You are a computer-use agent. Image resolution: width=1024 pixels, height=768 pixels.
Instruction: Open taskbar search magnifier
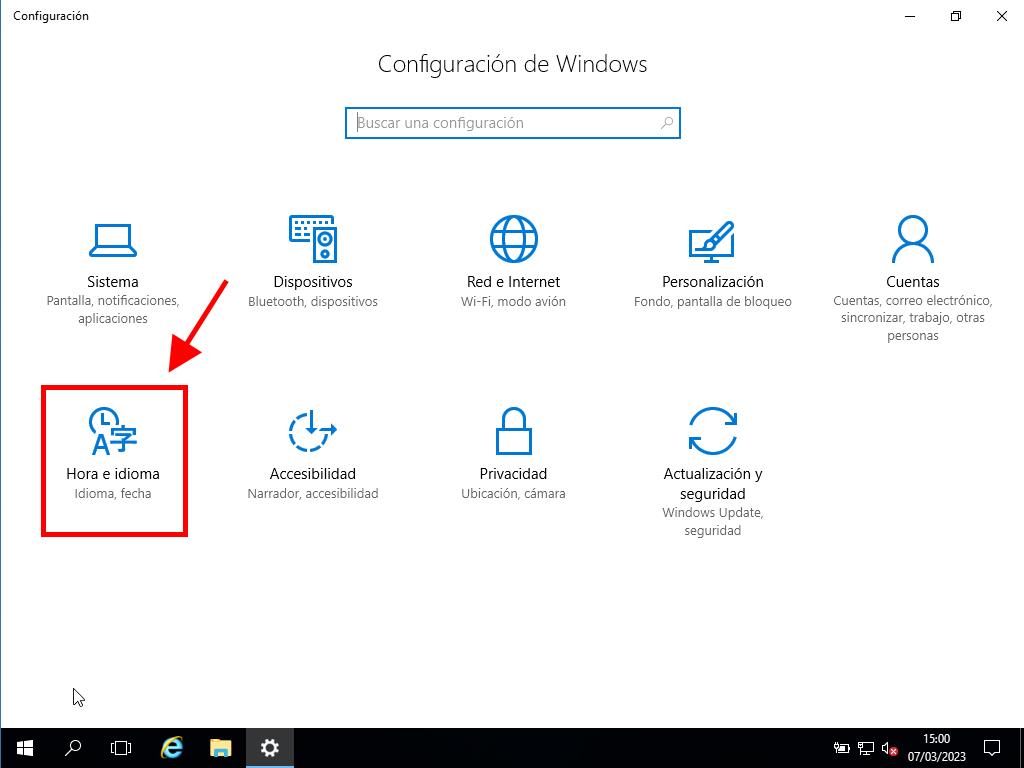coord(73,747)
